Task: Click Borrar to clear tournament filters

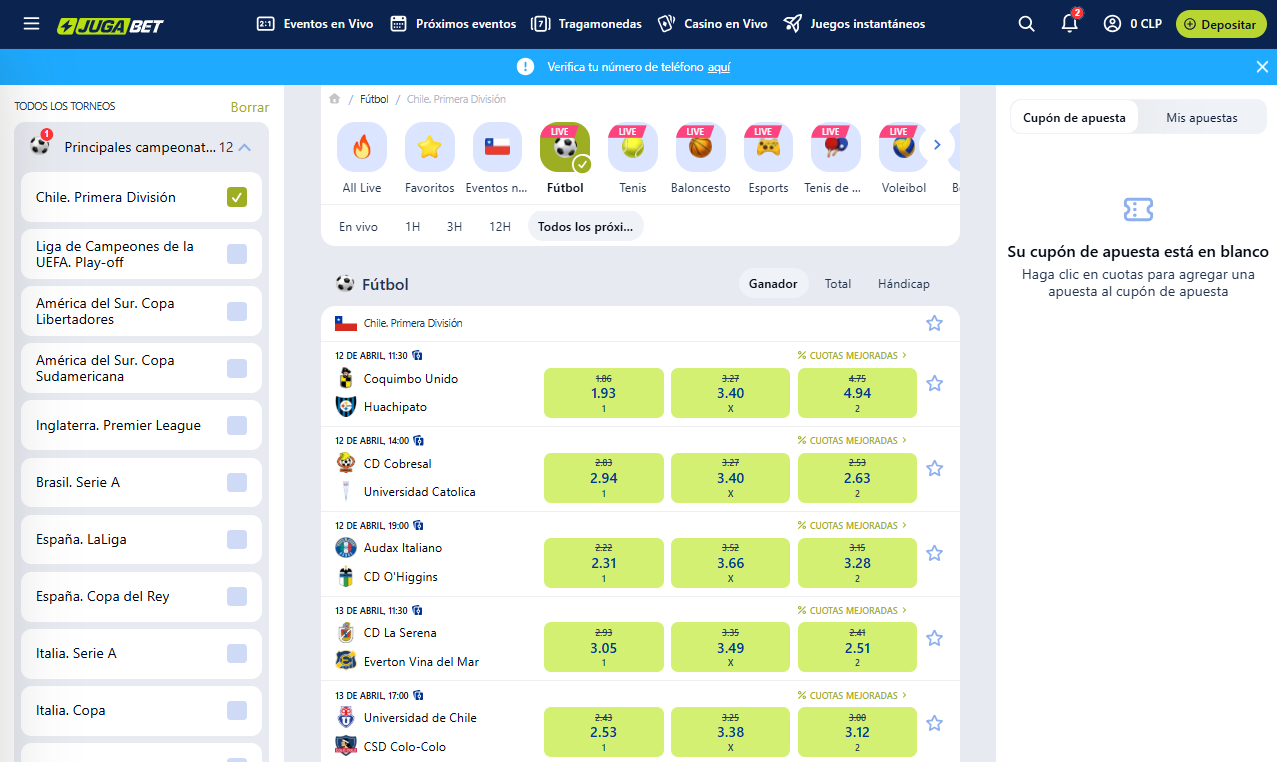Action: 250,107
